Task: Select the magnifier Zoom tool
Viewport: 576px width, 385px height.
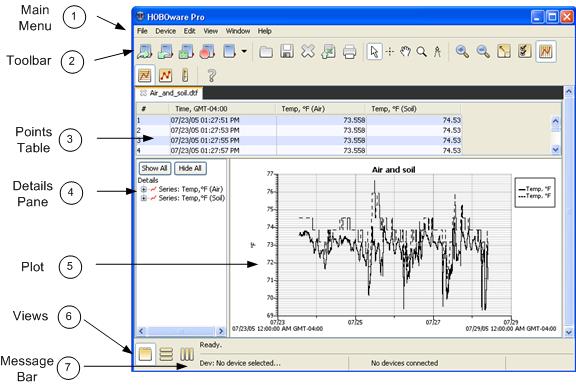Action: (x=421, y=52)
